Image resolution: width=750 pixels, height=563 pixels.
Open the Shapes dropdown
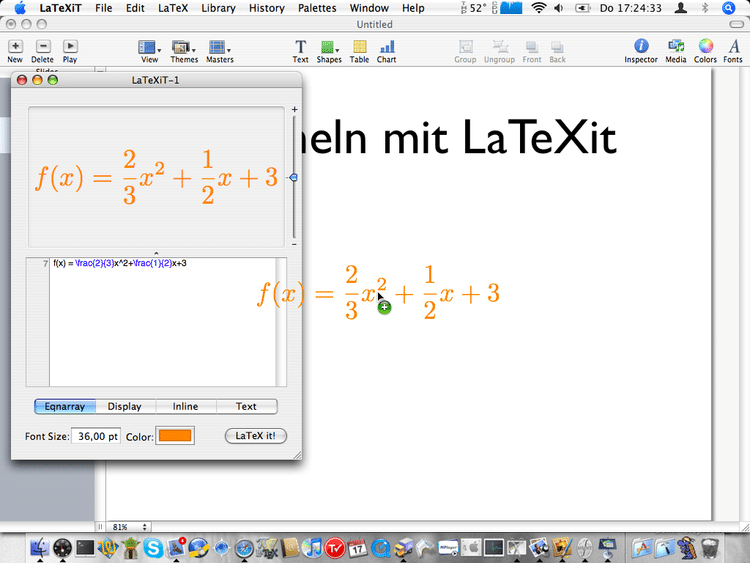click(329, 47)
